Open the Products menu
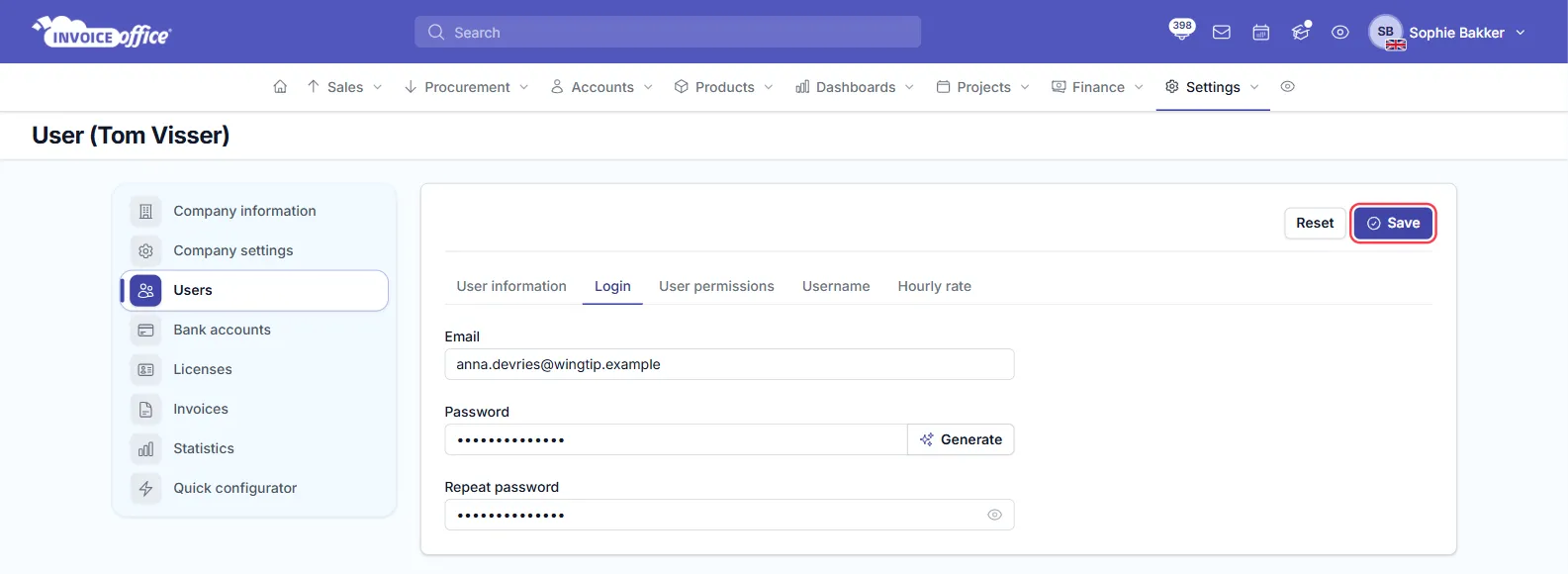The height and width of the screenshot is (574, 1568). coord(724,87)
